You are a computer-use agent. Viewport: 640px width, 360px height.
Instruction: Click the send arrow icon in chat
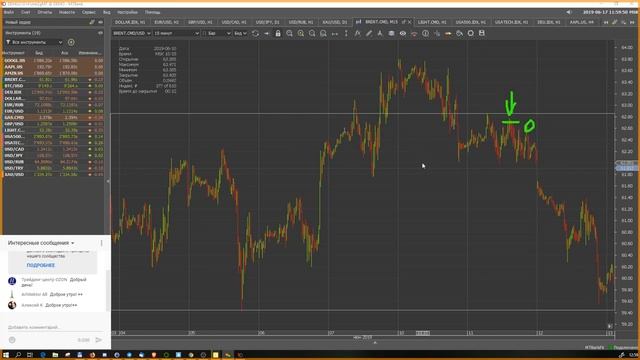click(x=99, y=340)
